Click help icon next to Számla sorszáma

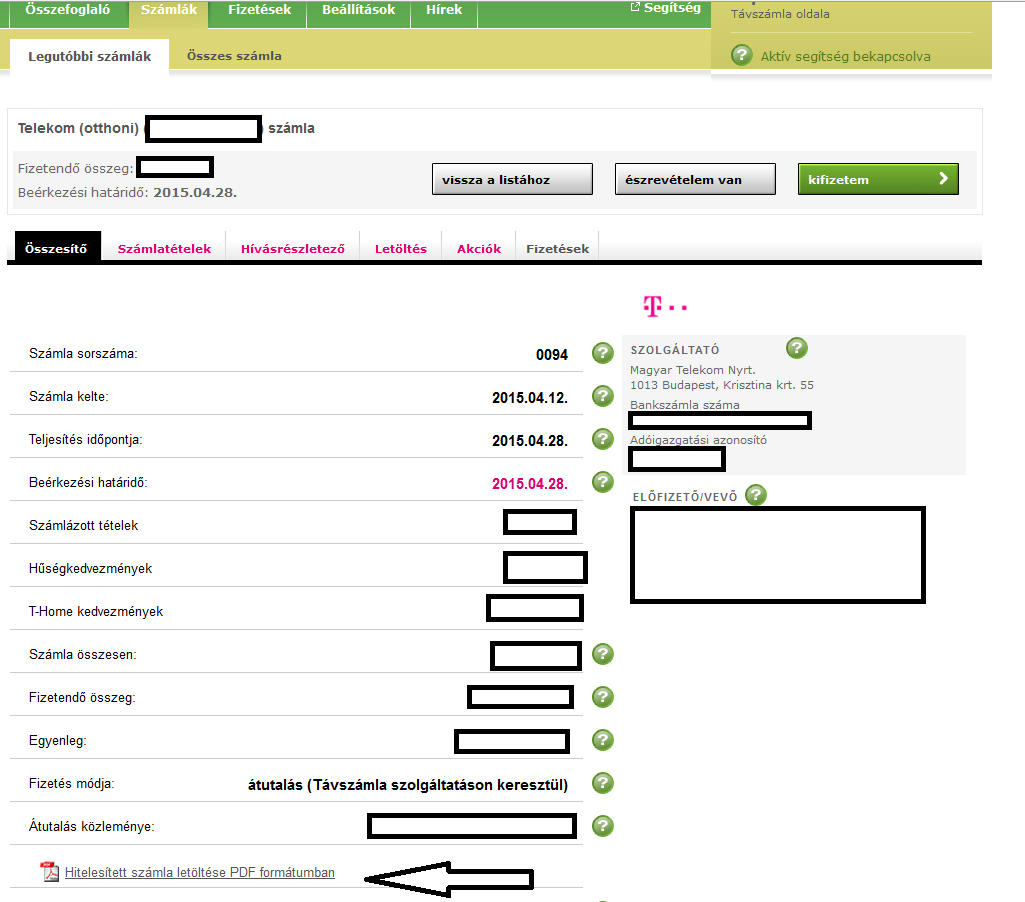tap(603, 353)
